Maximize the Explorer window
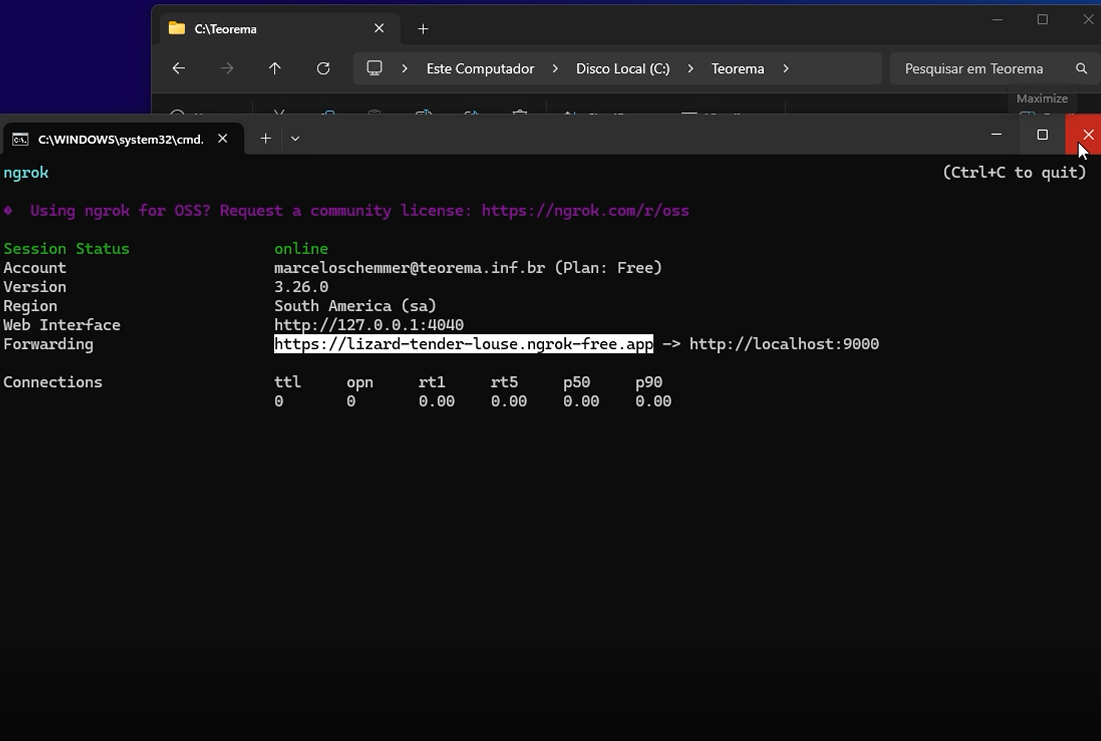Viewport: 1101px width, 741px height. (x=1043, y=20)
